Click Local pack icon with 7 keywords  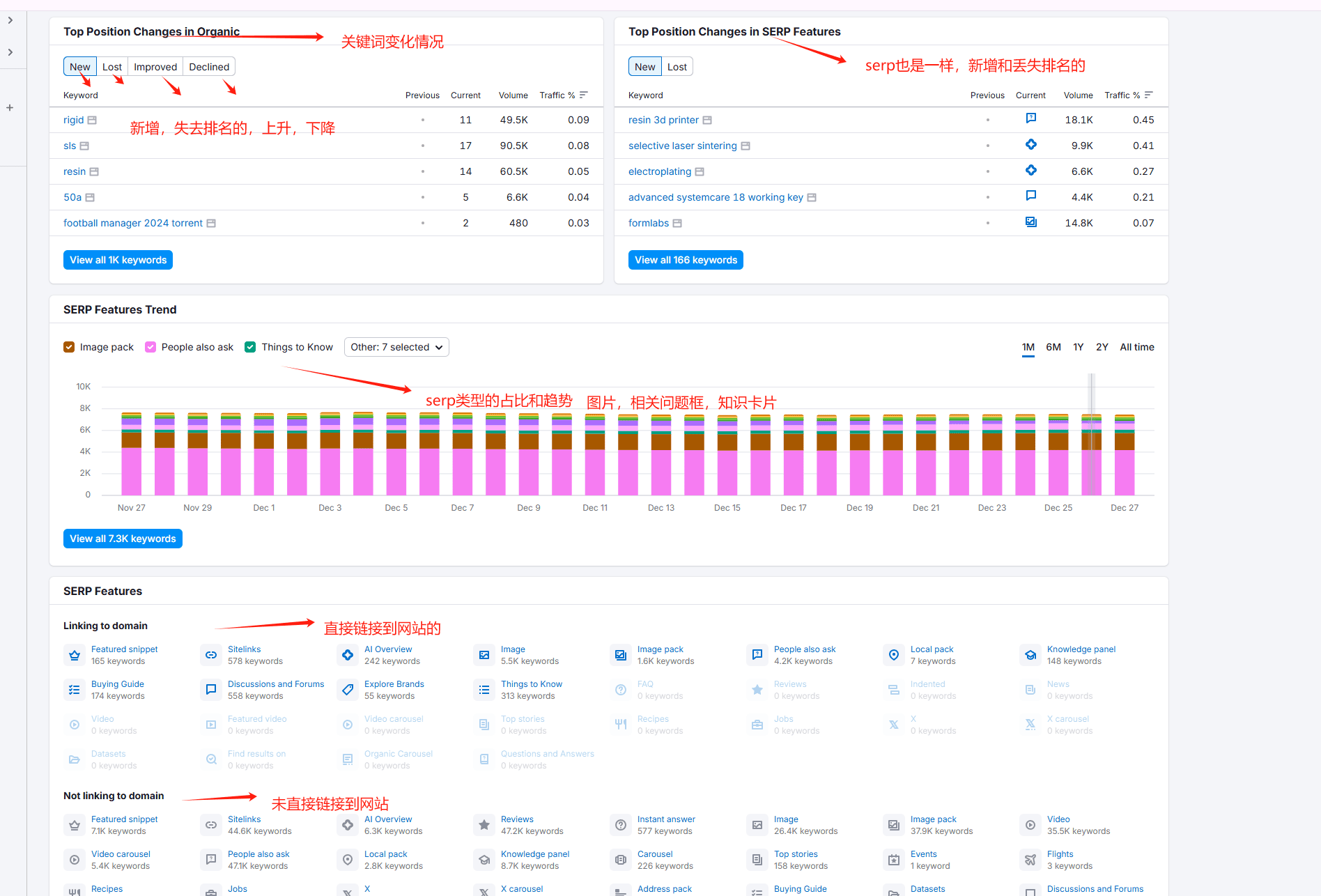pyautogui.click(x=894, y=655)
